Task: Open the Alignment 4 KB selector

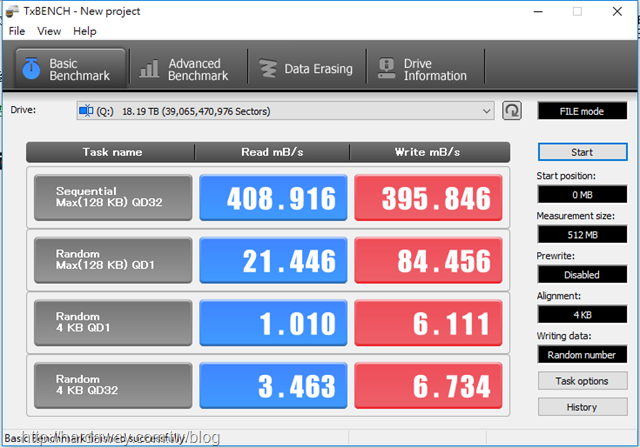Action: pyautogui.click(x=582, y=315)
